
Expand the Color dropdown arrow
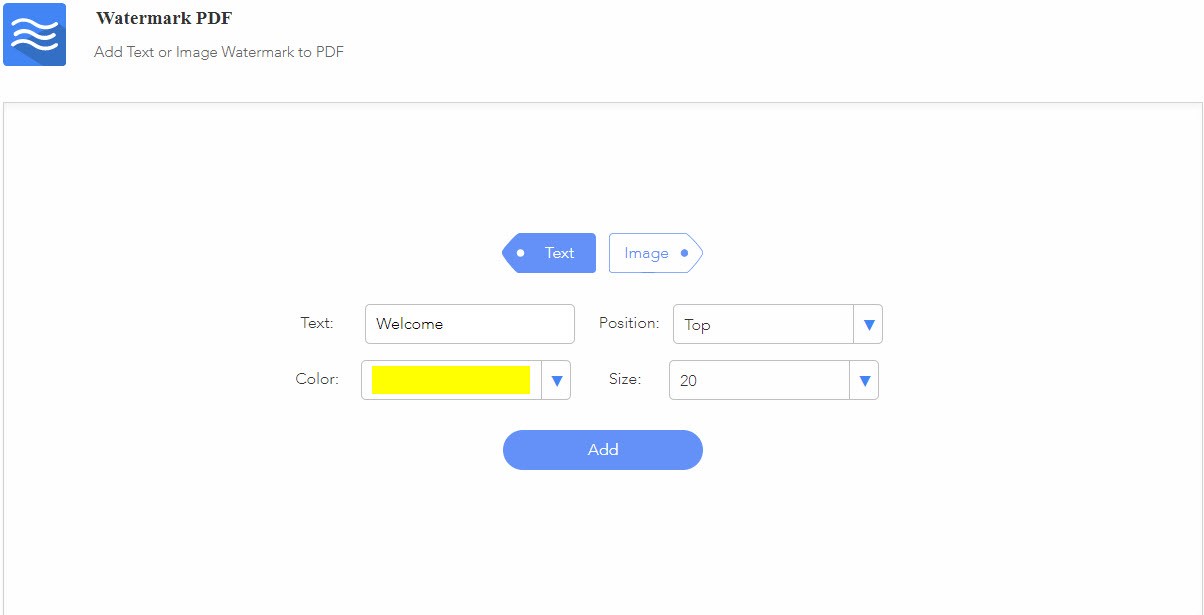(556, 380)
